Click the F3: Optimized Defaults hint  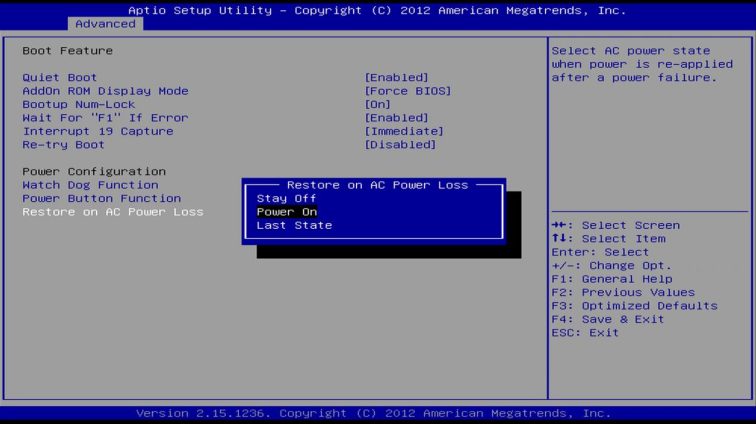(634, 306)
